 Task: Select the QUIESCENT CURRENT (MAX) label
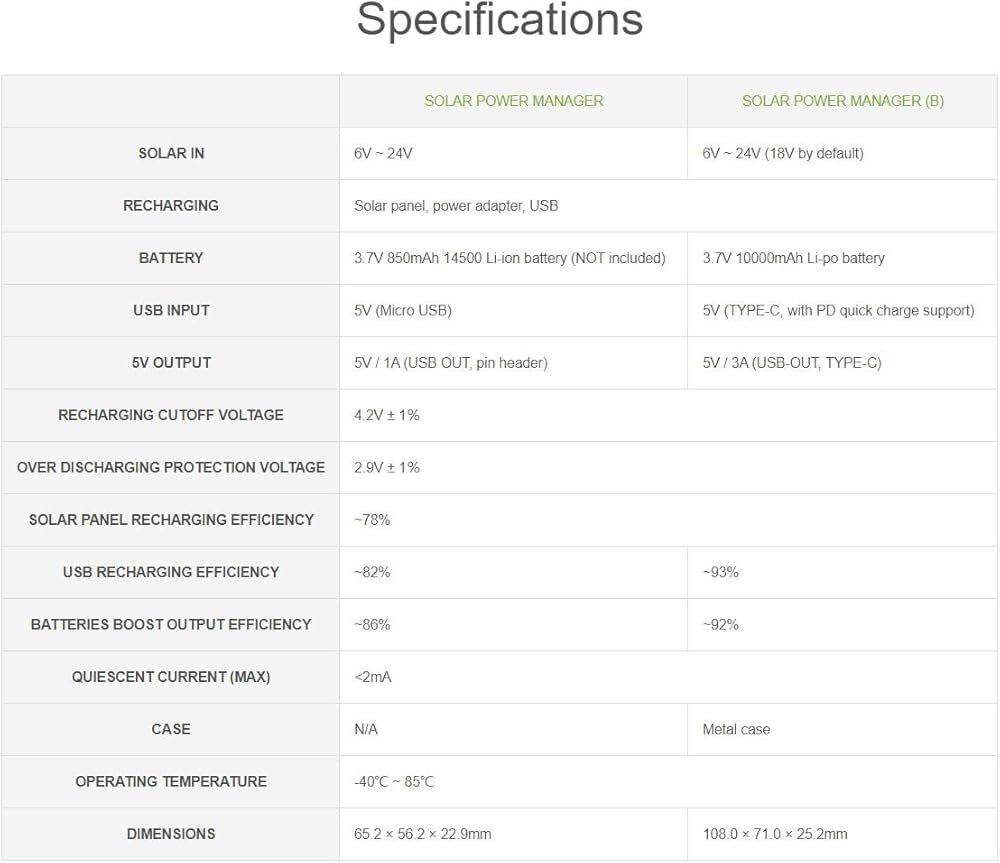pos(171,677)
